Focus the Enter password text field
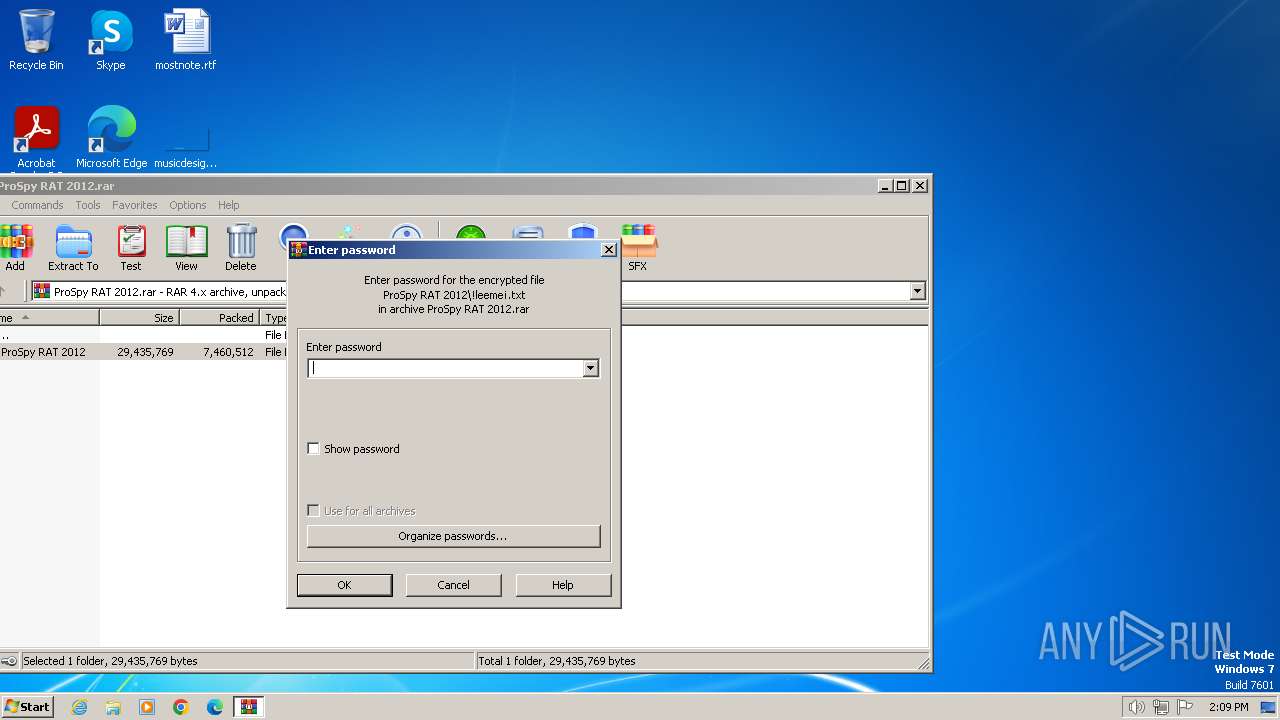 pyautogui.click(x=445, y=368)
